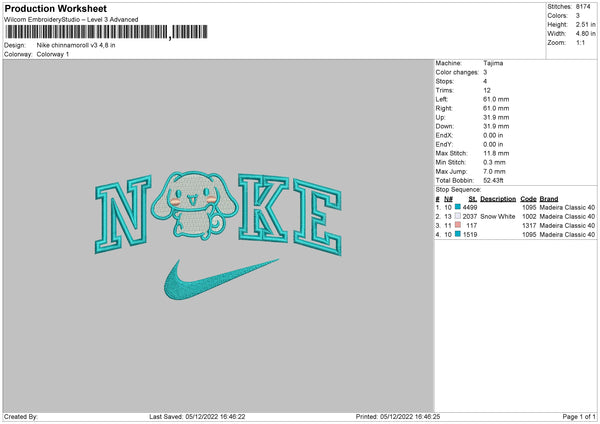
Task: Click the 'Brand' column header
Action: [x=549, y=199]
